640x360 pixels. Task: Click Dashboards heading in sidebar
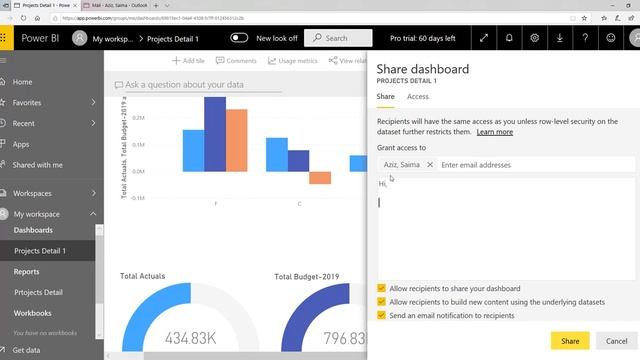(x=33, y=230)
